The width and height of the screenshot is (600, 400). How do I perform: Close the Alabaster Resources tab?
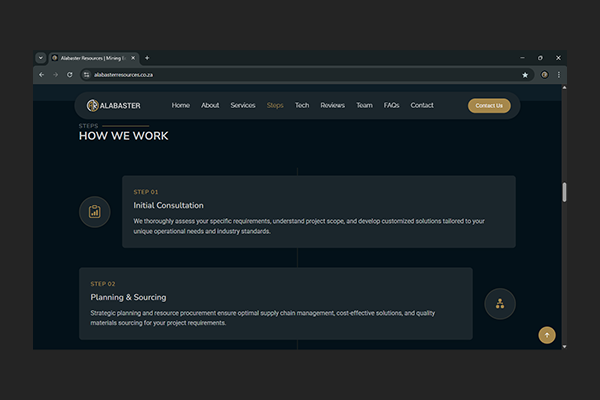click(x=133, y=58)
